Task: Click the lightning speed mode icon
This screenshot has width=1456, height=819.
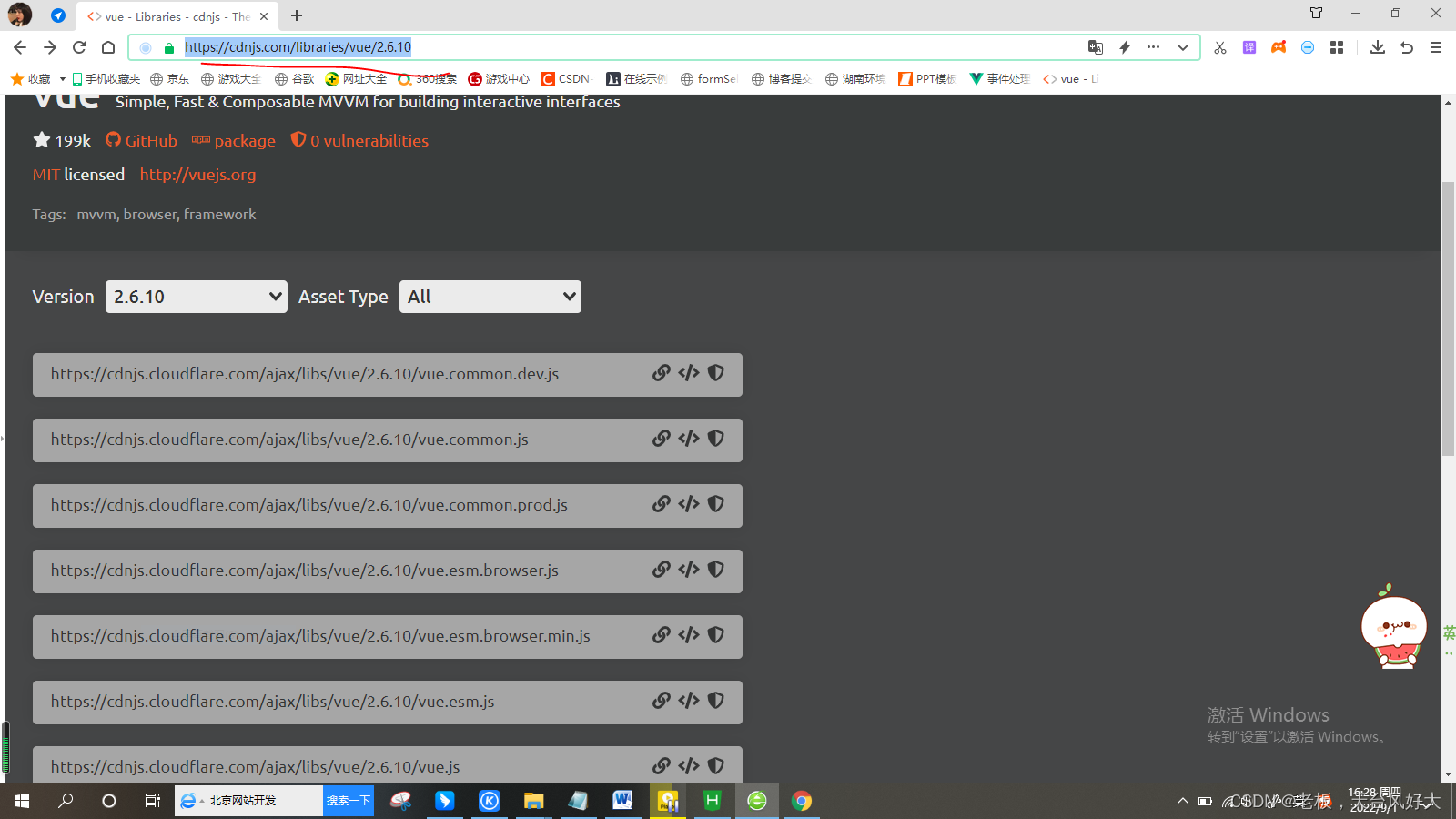Action: tap(1125, 47)
